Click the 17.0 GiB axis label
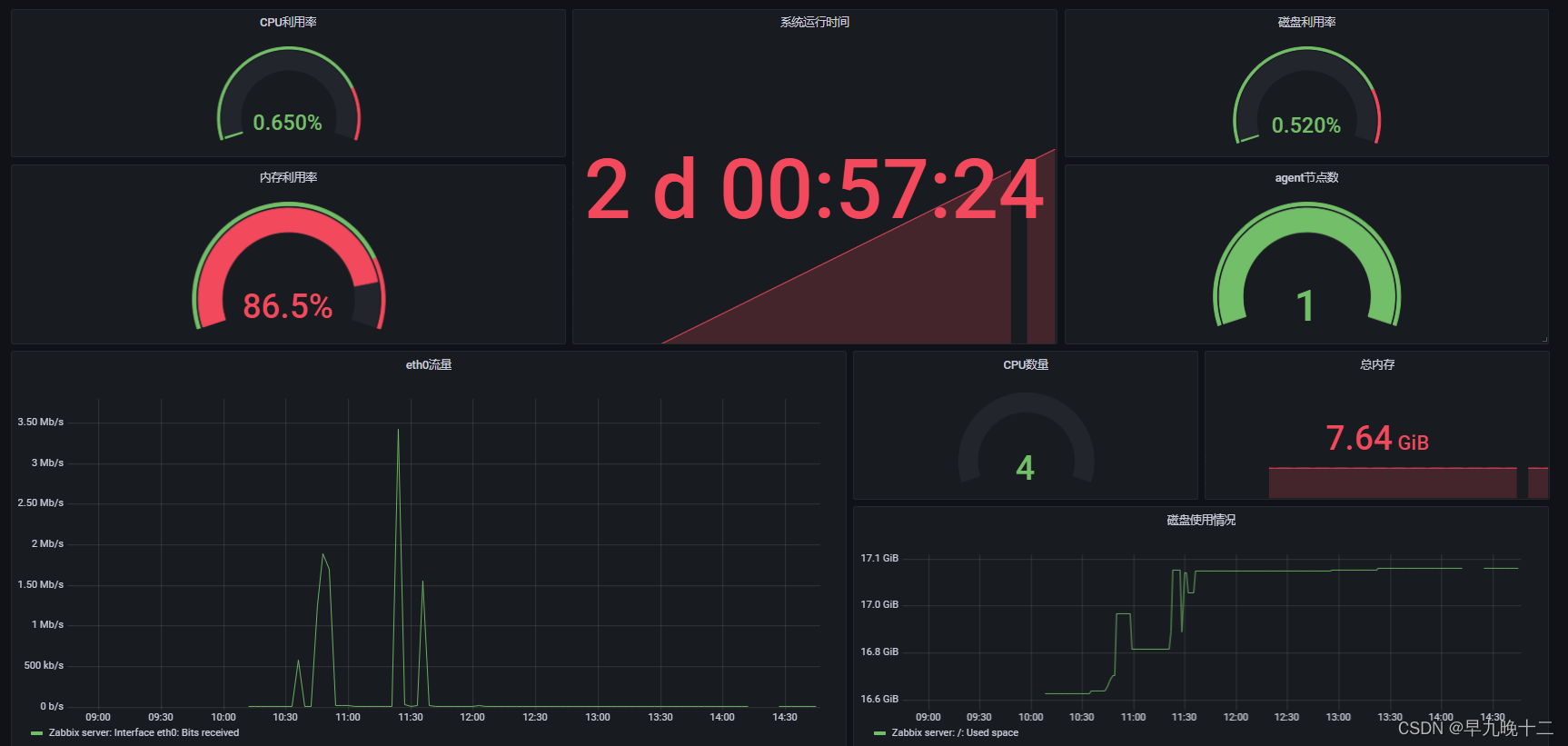 tap(879, 604)
